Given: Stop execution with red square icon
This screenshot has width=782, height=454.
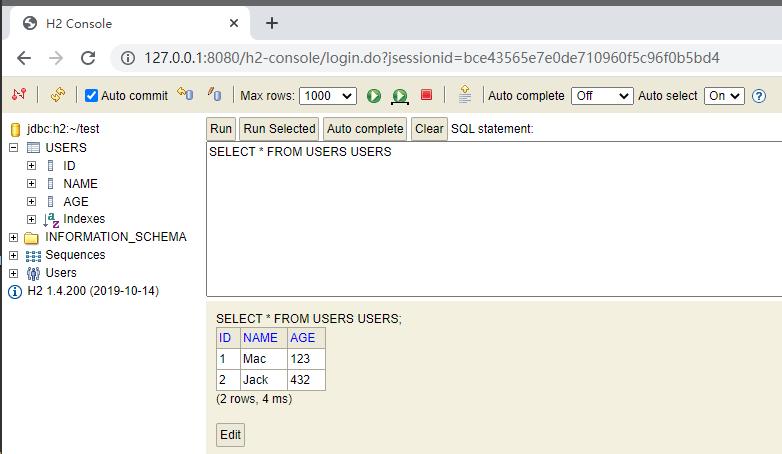Looking at the screenshot, I should click(426, 95).
